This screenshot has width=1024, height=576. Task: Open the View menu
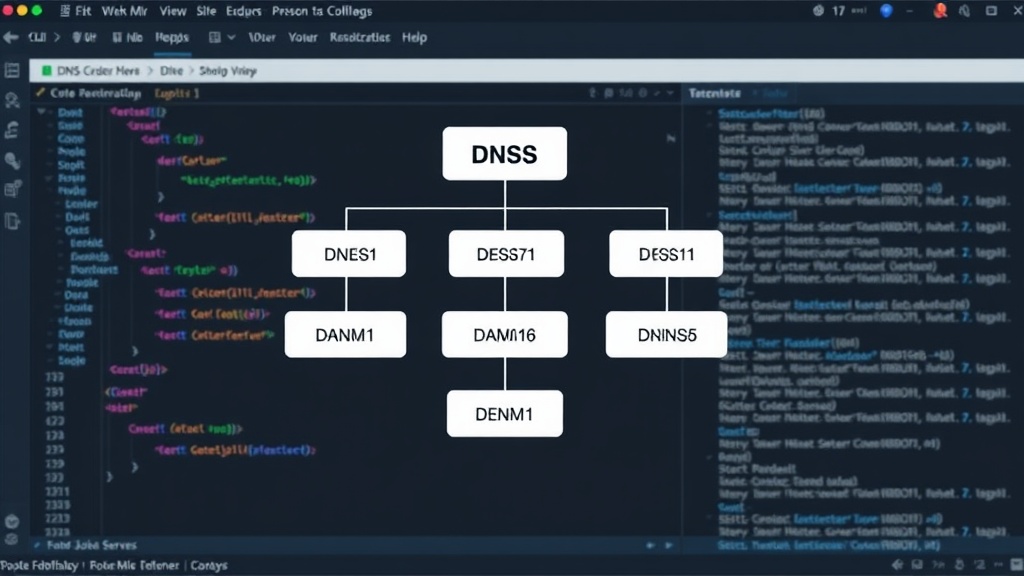[x=173, y=11]
